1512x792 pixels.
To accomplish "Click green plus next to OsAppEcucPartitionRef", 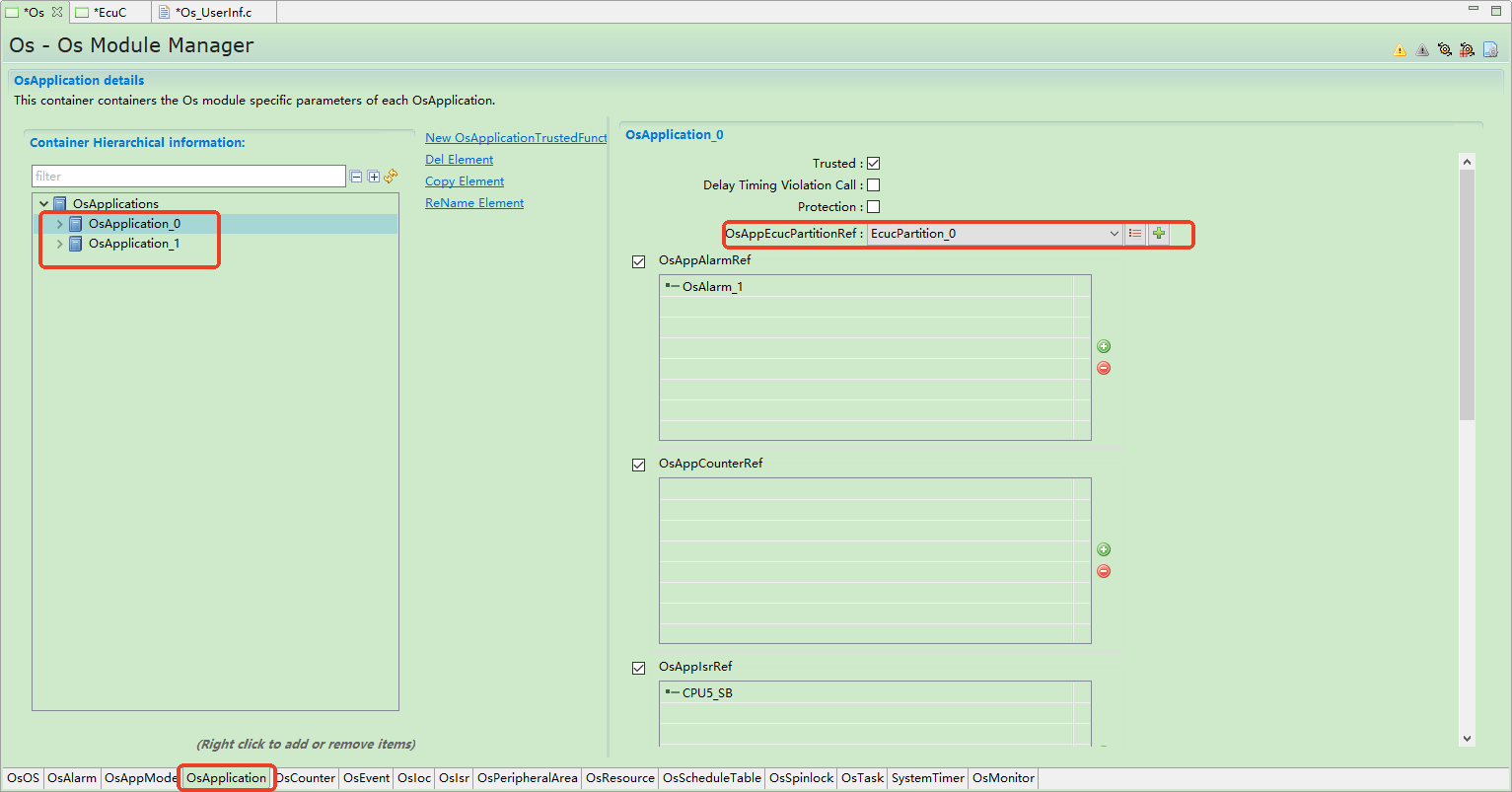I will (1159, 234).
